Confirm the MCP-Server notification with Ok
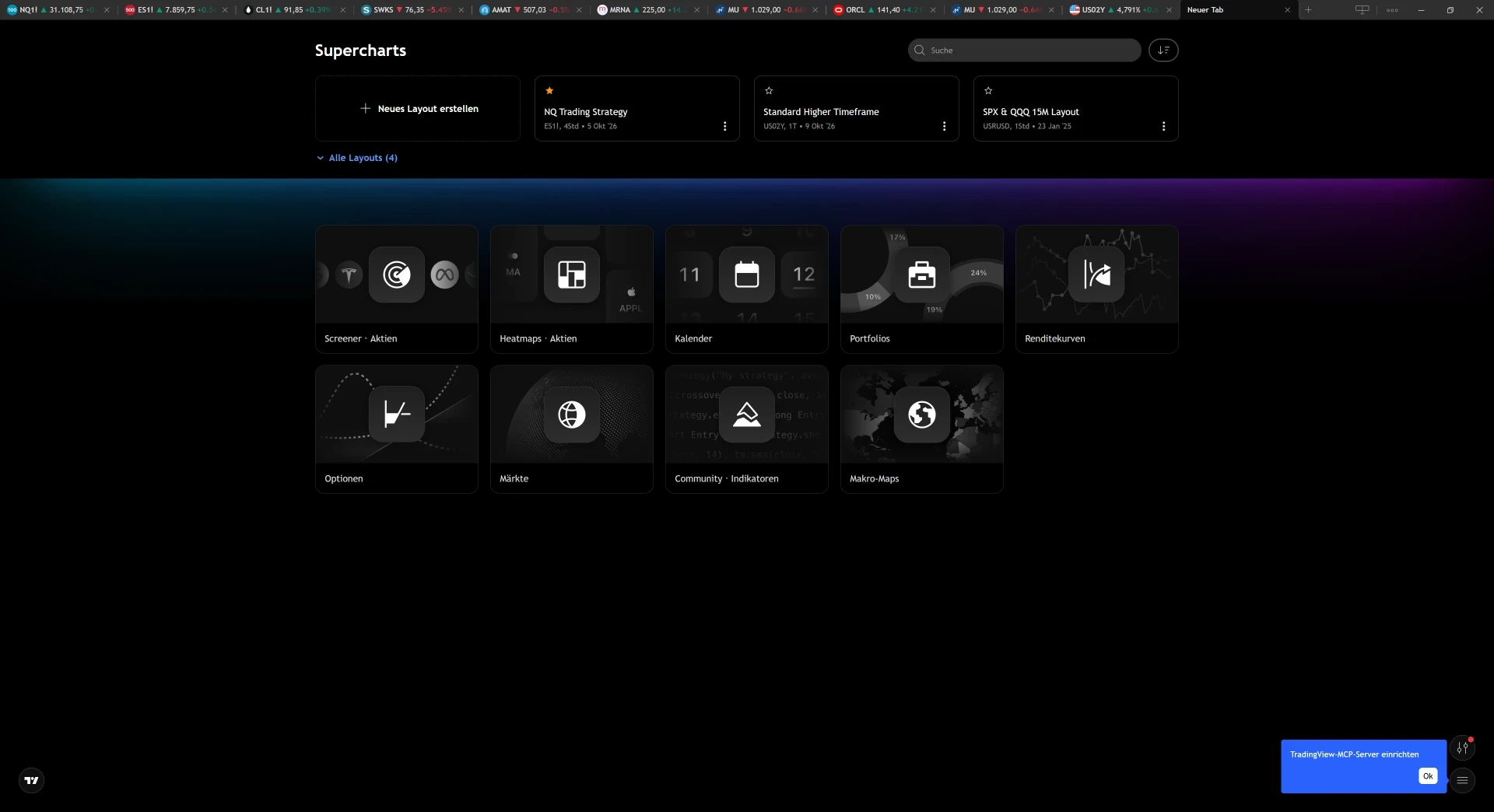1494x812 pixels. pyautogui.click(x=1428, y=776)
